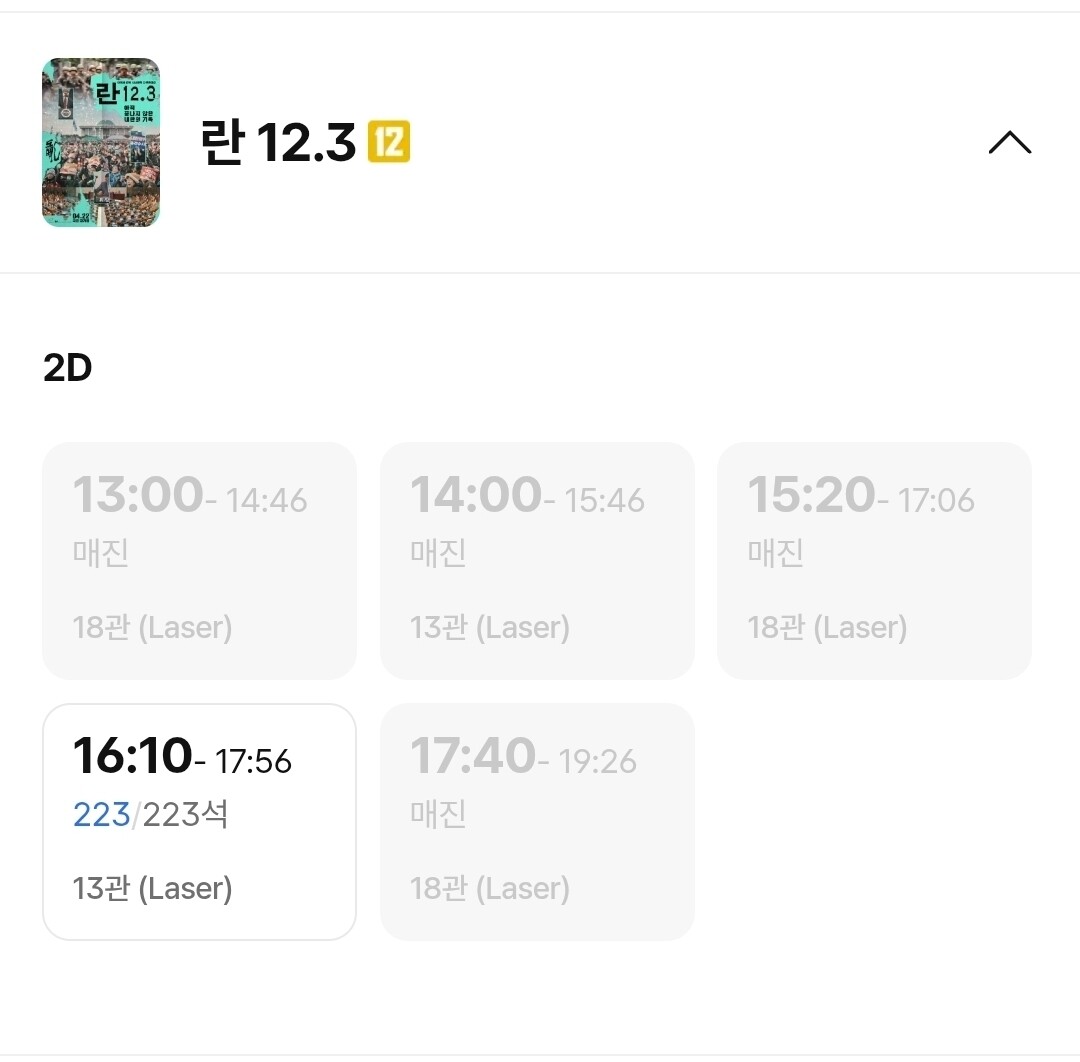Screen dimensions: 1080x1062
Task: Click 13관 (Laser) in the 14:00 card
Action: (x=490, y=627)
